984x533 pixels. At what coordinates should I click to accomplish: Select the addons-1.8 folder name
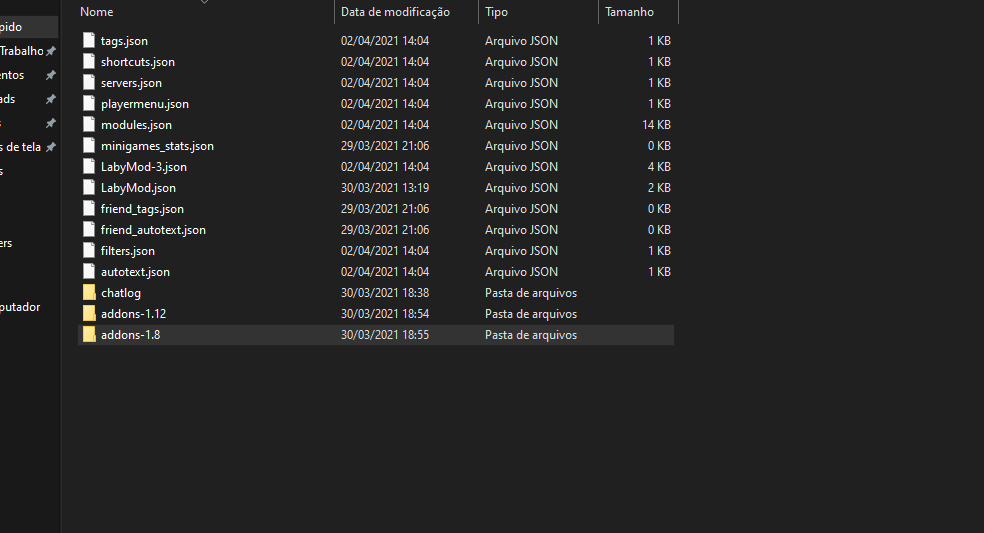coord(131,335)
